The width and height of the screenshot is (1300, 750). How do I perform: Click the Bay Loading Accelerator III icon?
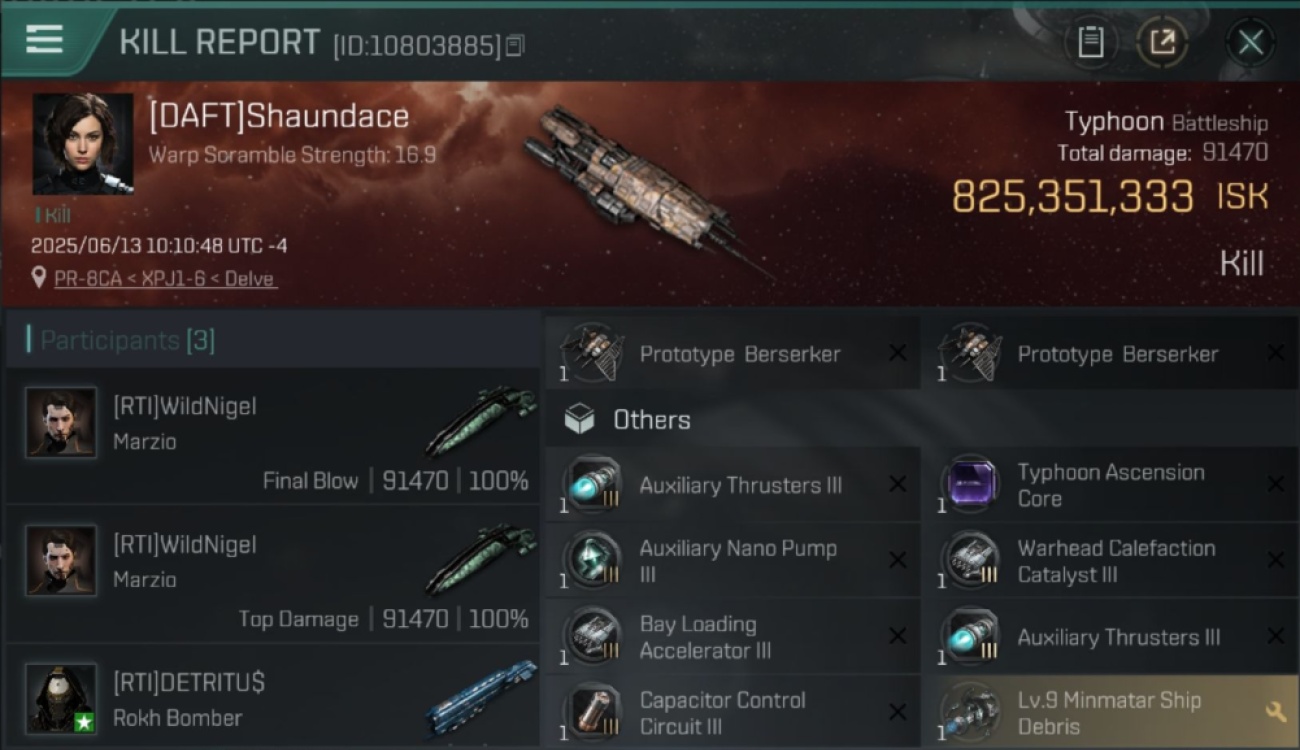[592, 636]
